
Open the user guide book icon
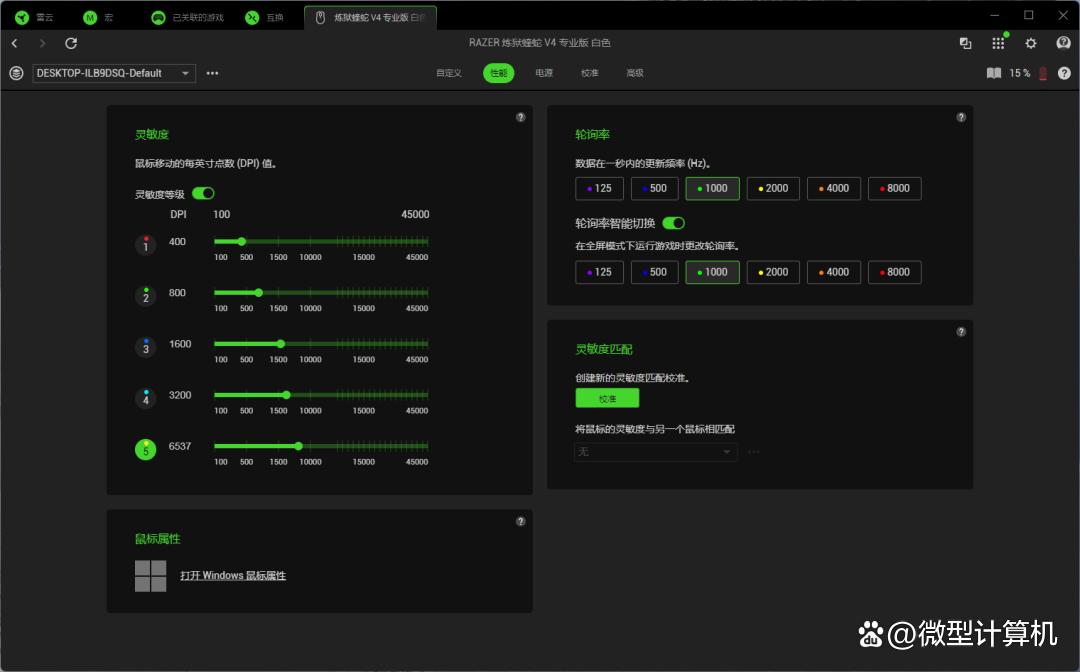pos(993,73)
